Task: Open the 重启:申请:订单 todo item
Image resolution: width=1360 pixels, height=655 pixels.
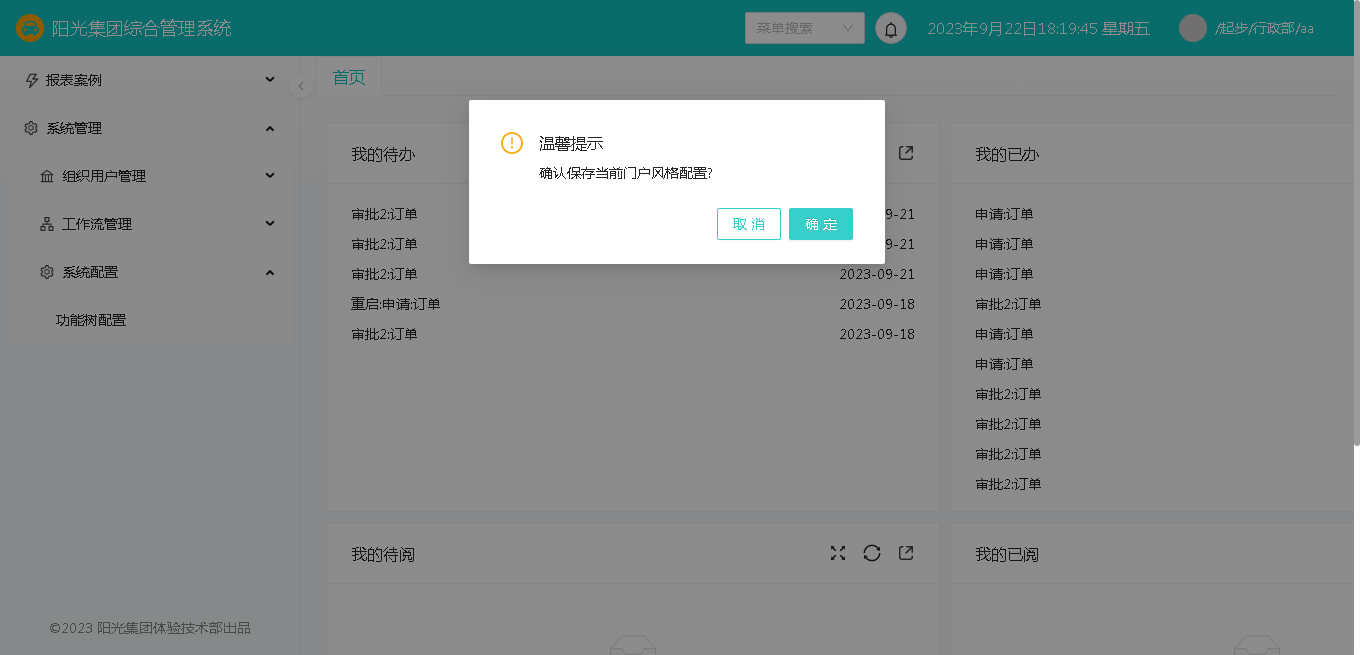Action: (x=396, y=304)
